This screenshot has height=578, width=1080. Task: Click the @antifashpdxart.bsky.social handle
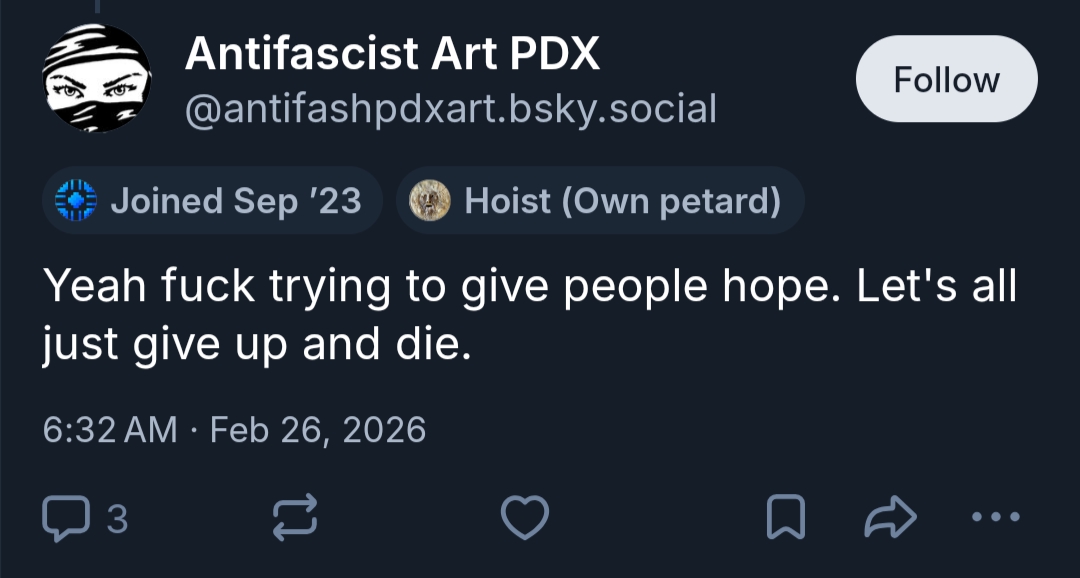tap(450, 108)
